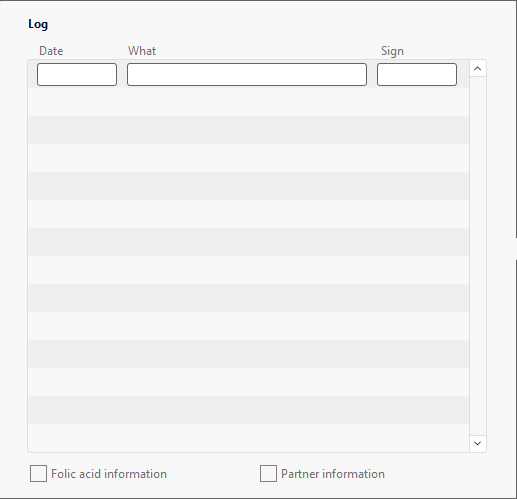Image resolution: width=517 pixels, height=499 pixels.
Task: Select the last shaded row in the Log list
Action: point(249,410)
